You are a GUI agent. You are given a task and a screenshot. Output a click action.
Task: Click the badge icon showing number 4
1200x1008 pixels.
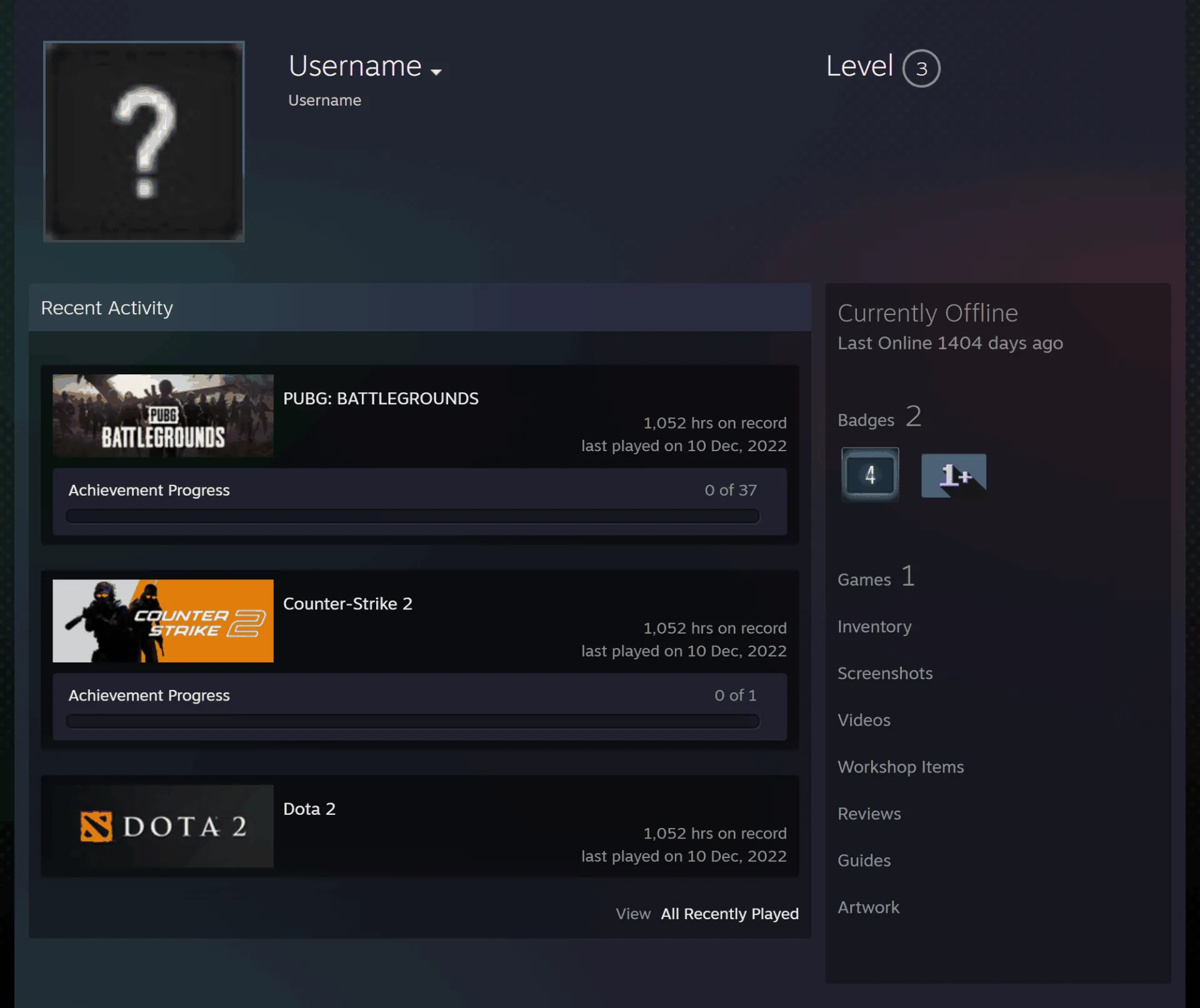[870, 475]
